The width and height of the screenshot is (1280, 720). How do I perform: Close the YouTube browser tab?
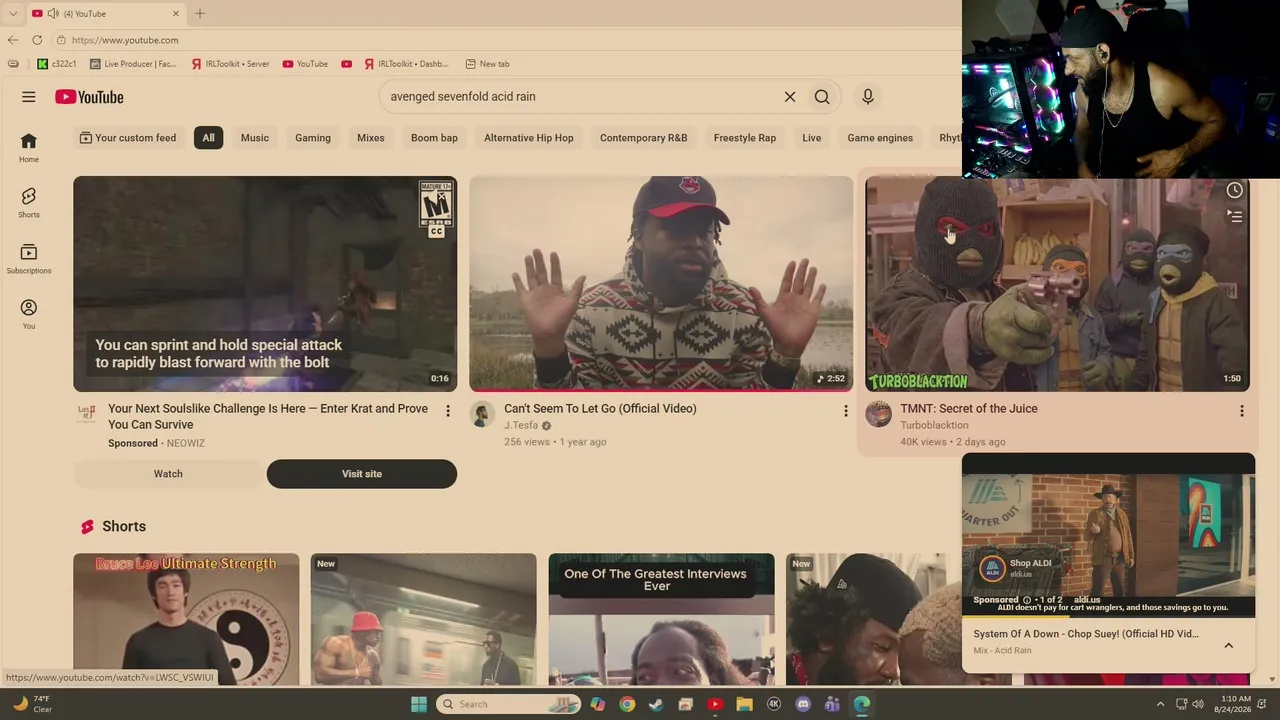(x=176, y=14)
